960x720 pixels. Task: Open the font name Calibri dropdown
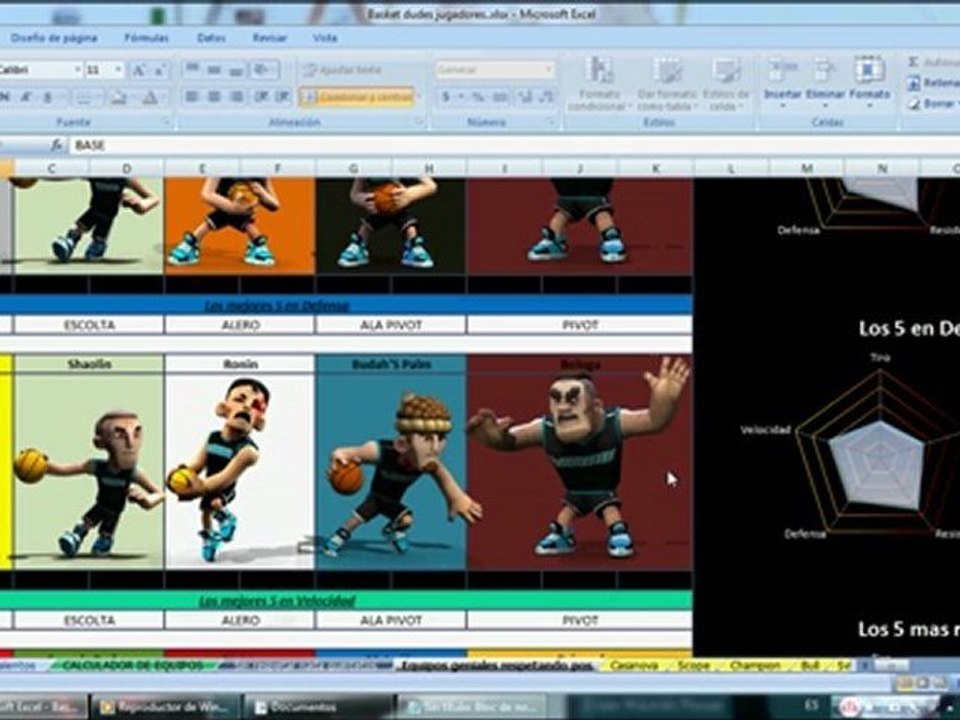[x=78, y=70]
